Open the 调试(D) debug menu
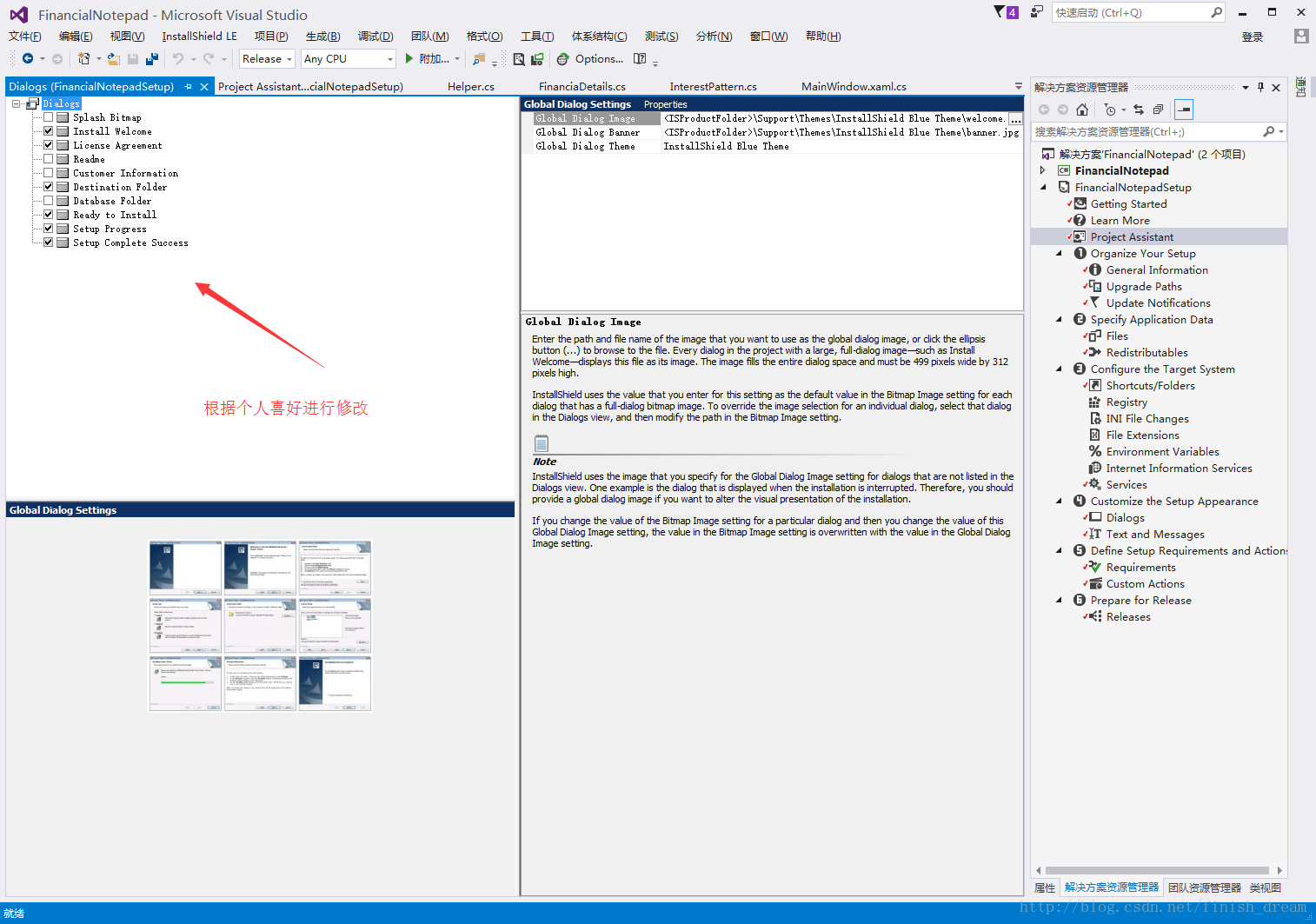This screenshot has height=924, width=1316. click(376, 36)
